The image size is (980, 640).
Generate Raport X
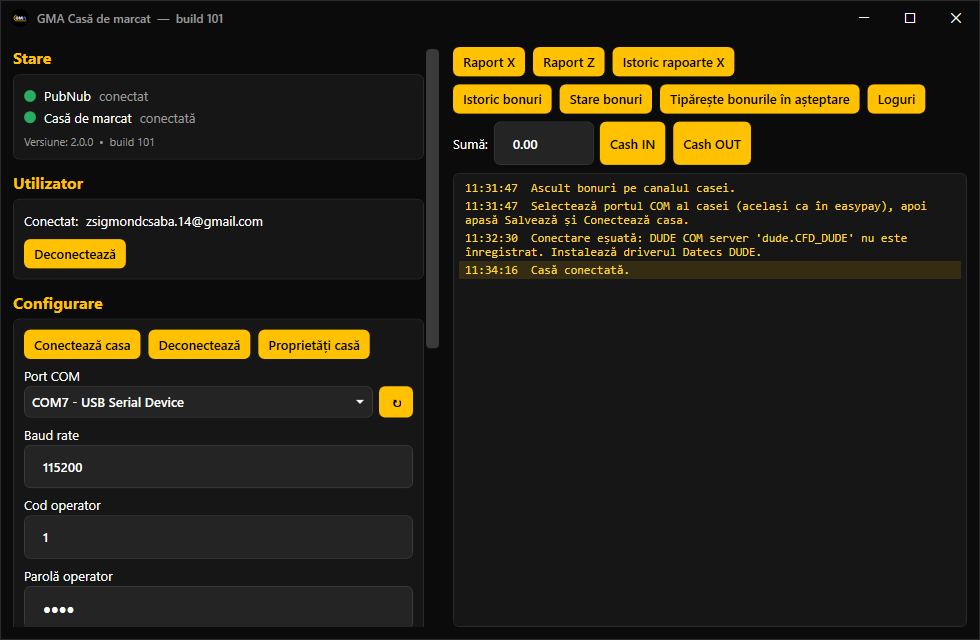tap(489, 62)
